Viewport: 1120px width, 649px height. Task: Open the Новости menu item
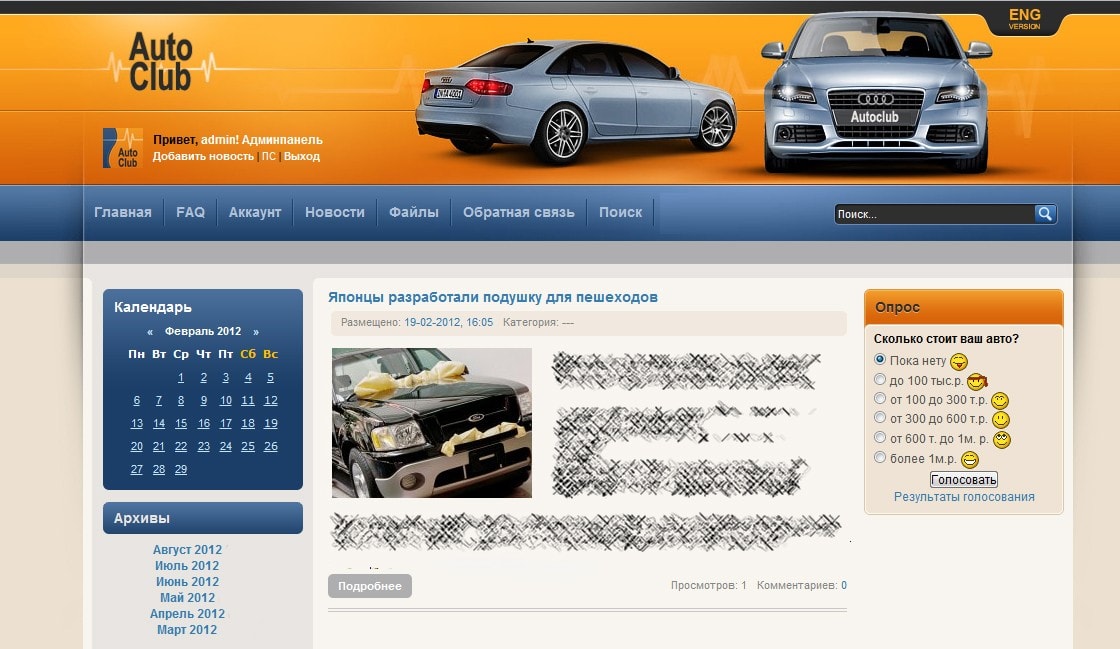335,212
